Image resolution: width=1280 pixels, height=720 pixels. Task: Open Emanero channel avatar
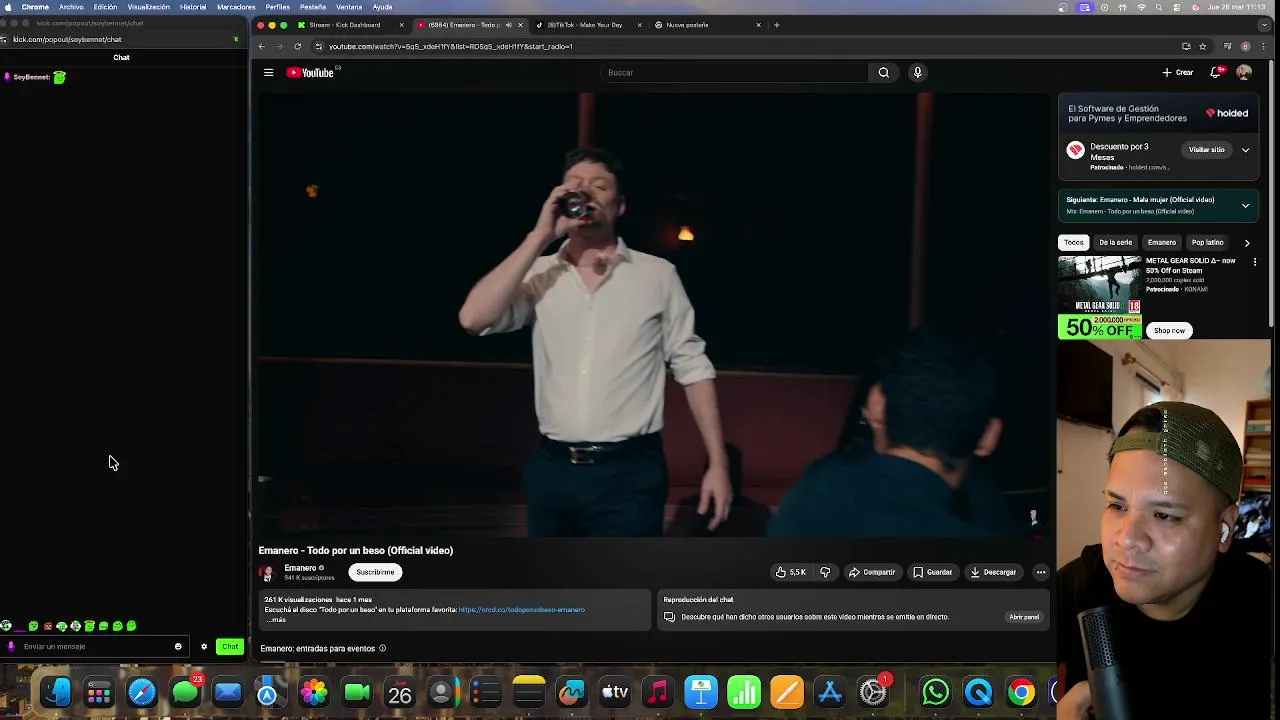pyautogui.click(x=266, y=573)
